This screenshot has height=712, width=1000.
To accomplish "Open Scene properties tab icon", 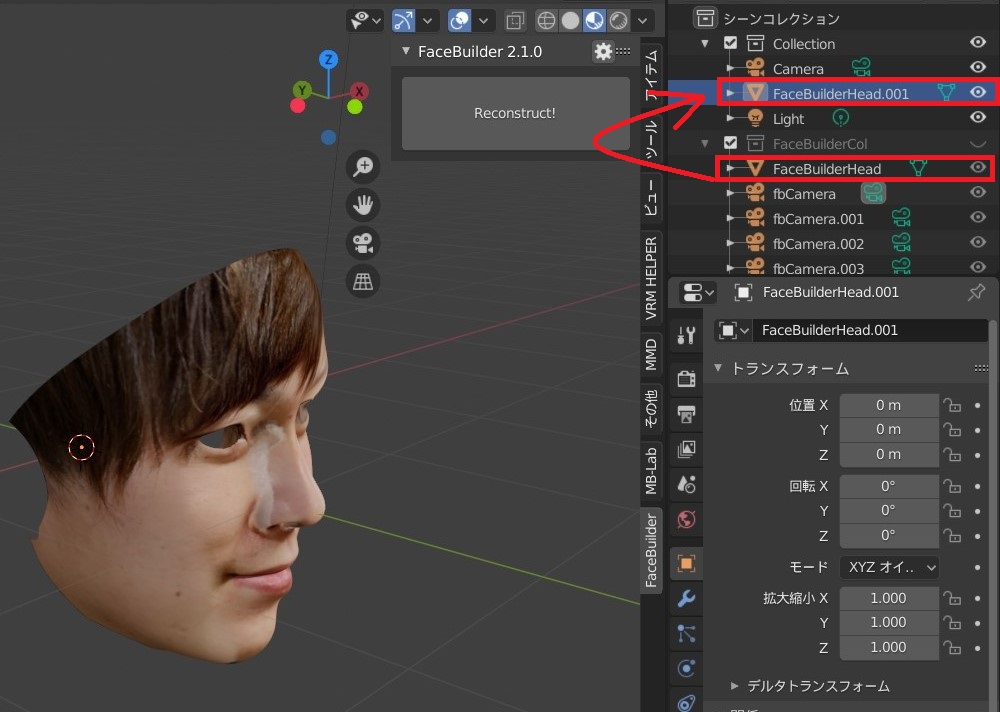I will [686, 484].
